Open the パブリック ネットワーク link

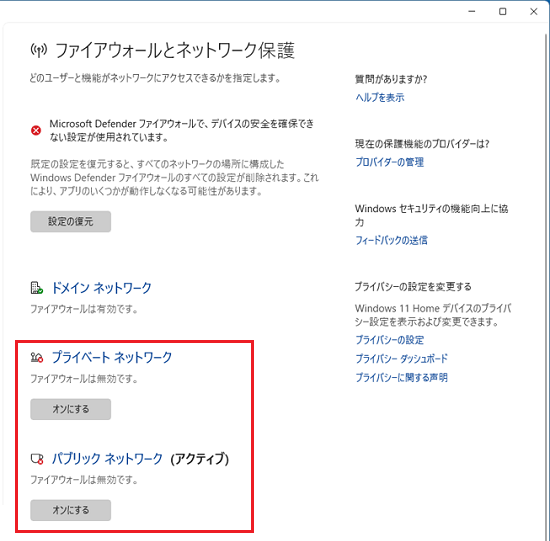pyautogui.click(x=107, y=459)
